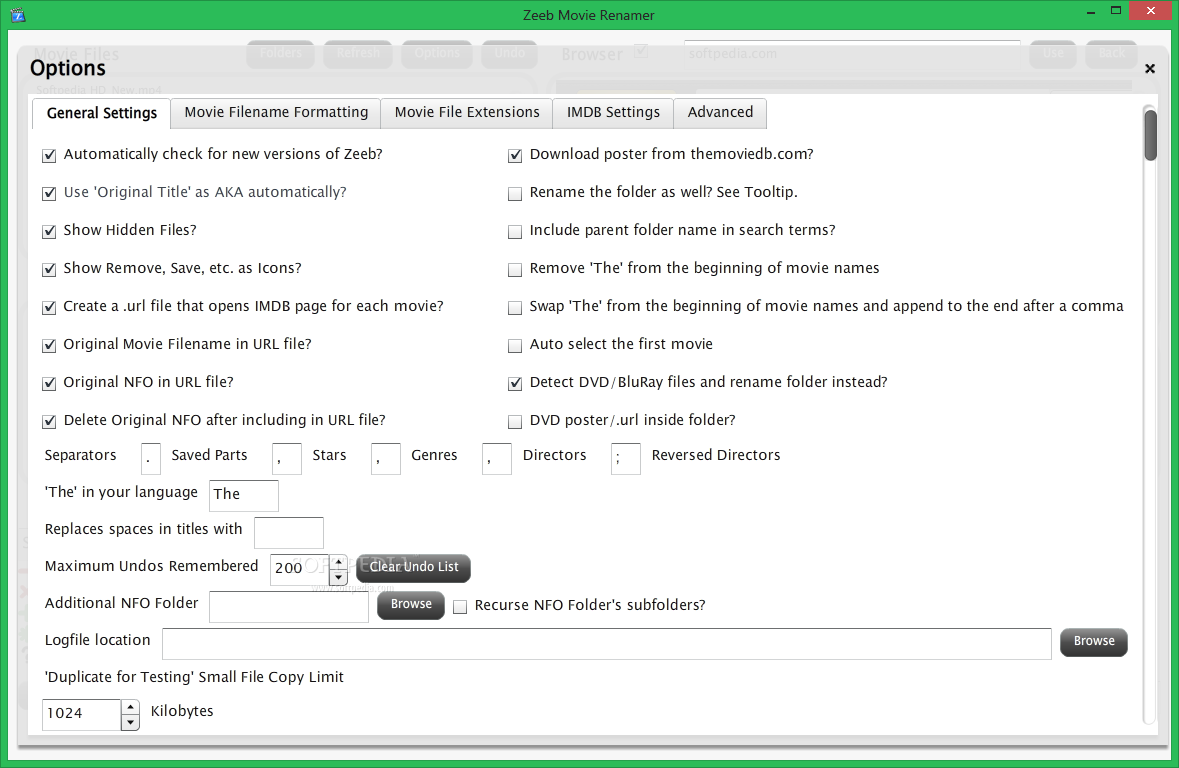Toggle automatic check for new Zeeb versions
This screenshot has width=1179, height=768.
pos(50,156)
